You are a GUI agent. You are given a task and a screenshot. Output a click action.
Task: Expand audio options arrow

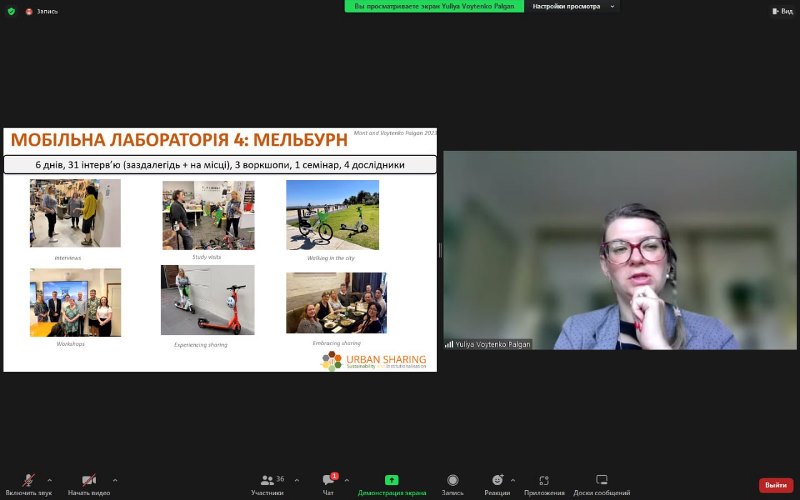click(50, 480)
